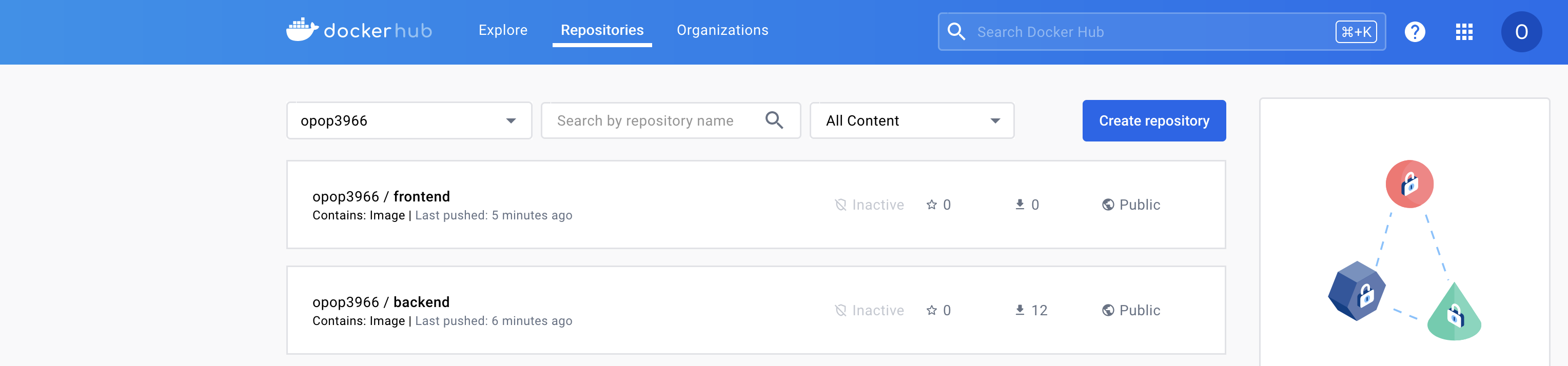Screen dimensions: 1568x366
Task: Click the download icon on frontend row
Action: pyautogui.click(x=1020, y=205)
